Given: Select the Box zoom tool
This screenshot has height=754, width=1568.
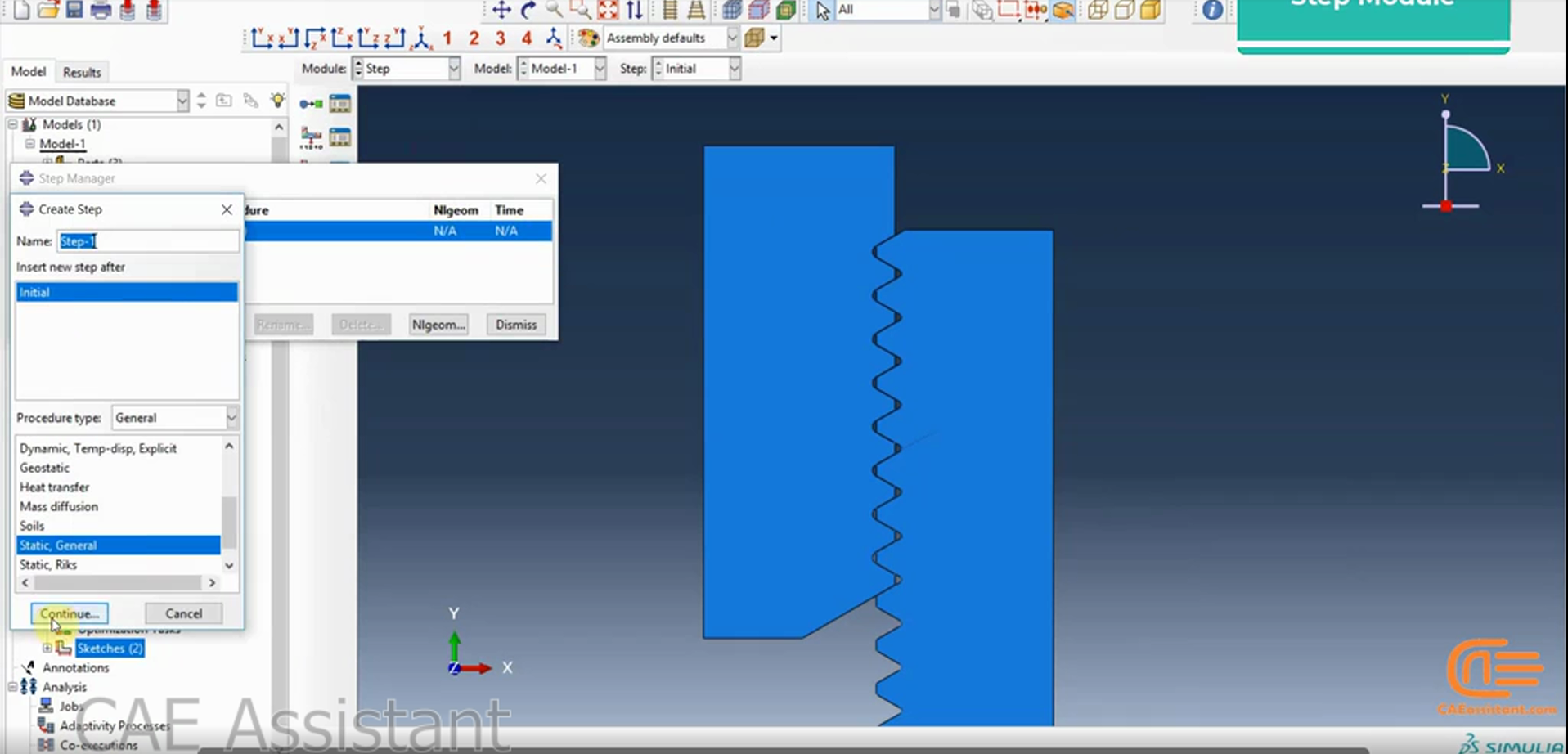Looking at the screenshot, I should point(581,10).
